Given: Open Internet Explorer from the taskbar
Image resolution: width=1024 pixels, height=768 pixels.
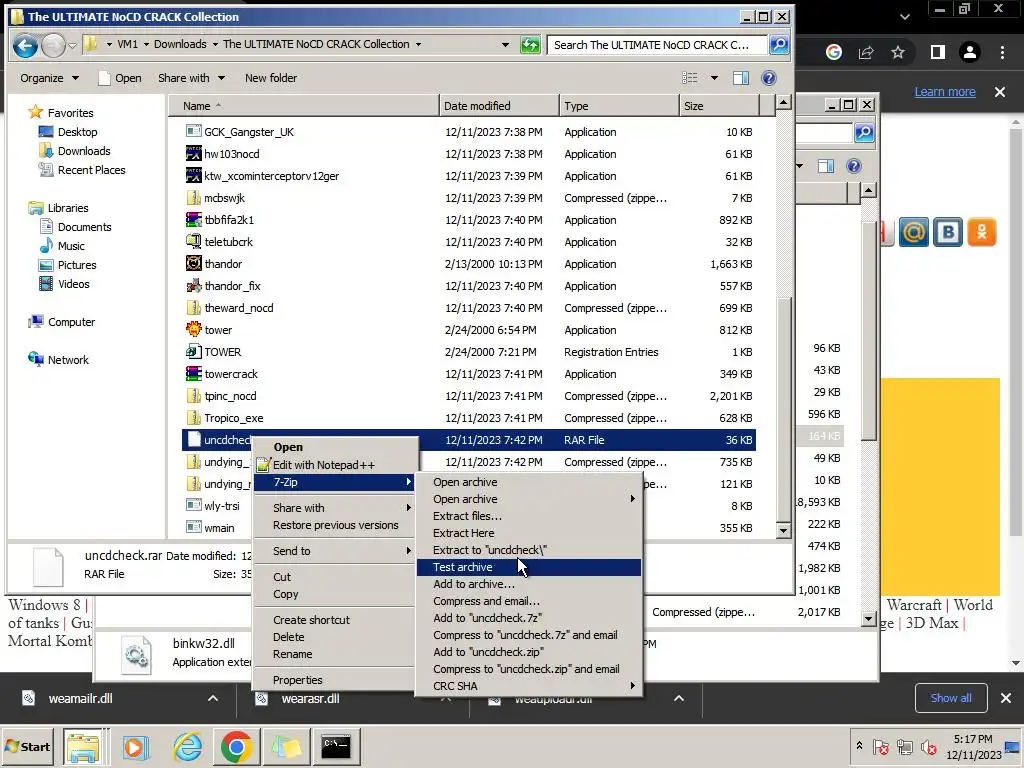Looking at the screenshot, I should (187, 746).
